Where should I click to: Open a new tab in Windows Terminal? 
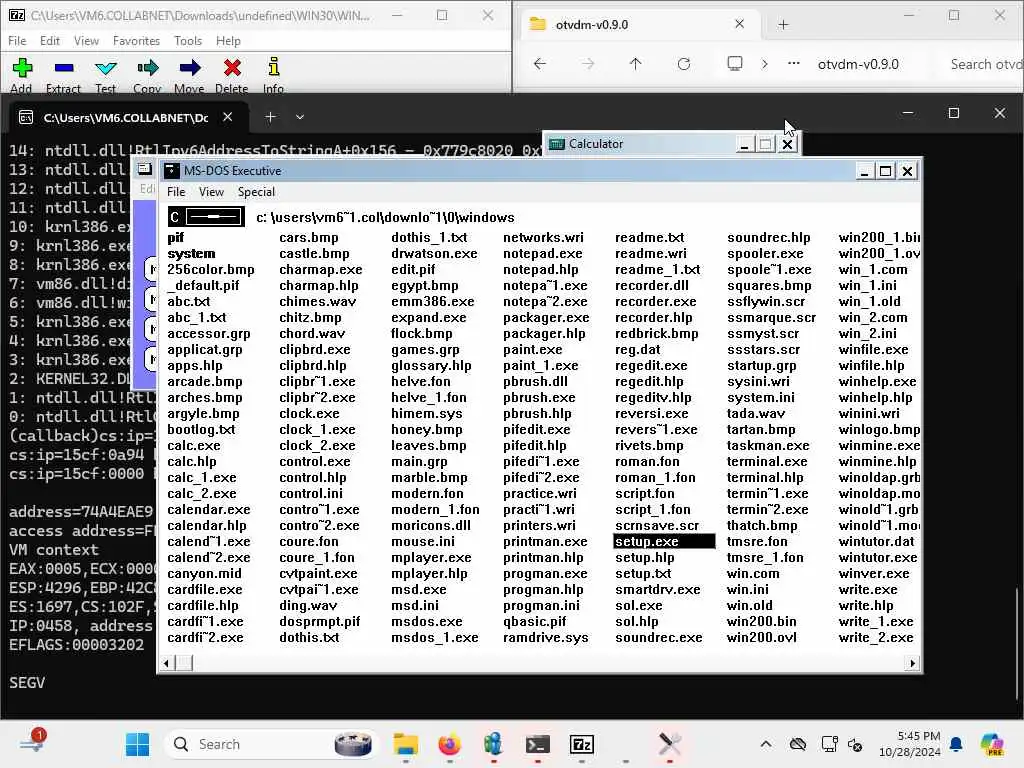click(x=270, y=117)
